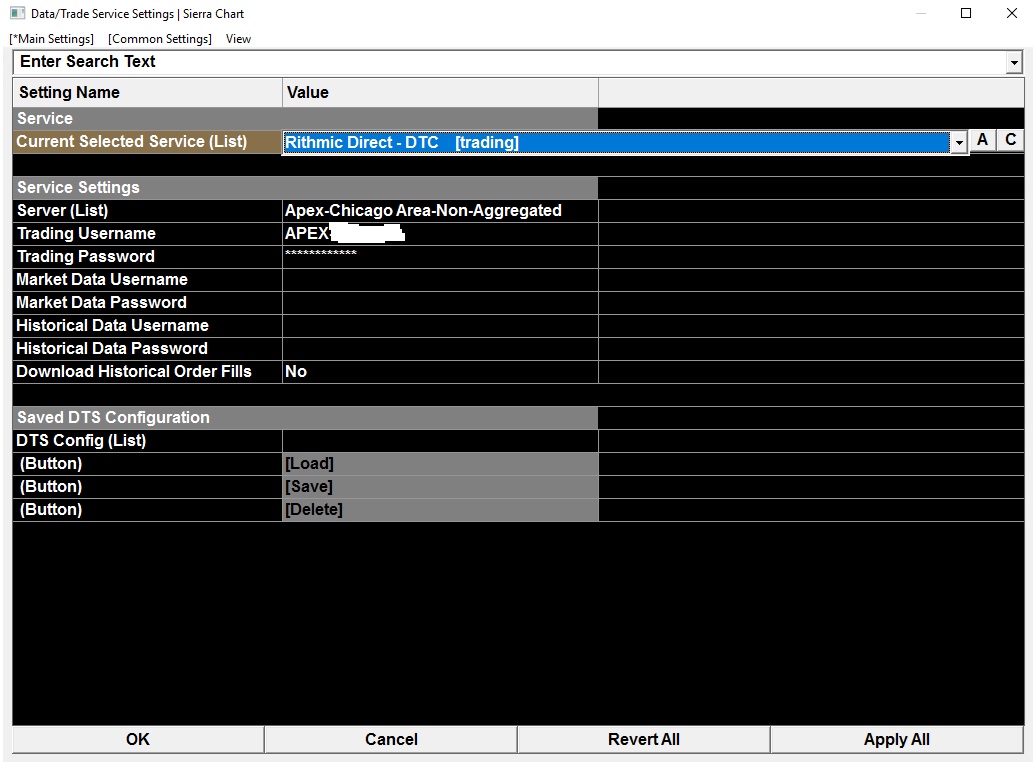This screenshot has width=1033, height=762.
Task: Click the [Delete] button
Action: 440,510
